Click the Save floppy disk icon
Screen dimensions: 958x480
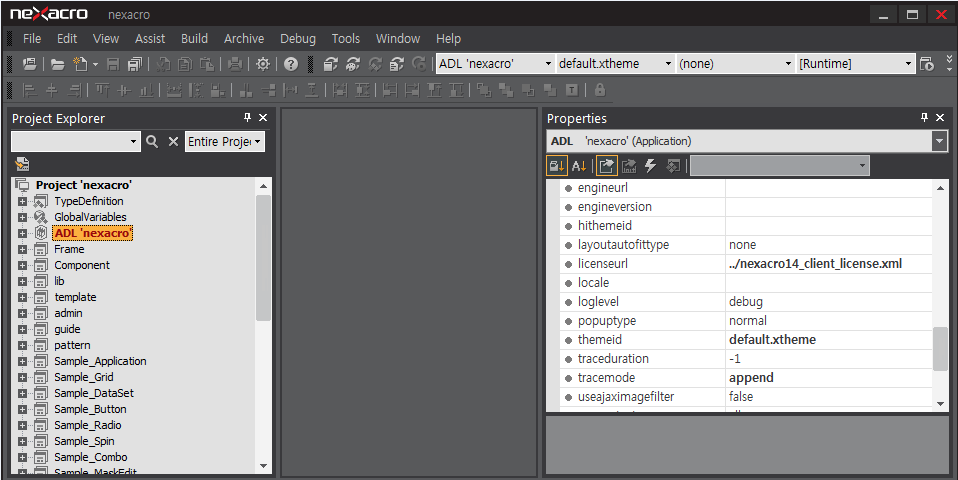113,64
